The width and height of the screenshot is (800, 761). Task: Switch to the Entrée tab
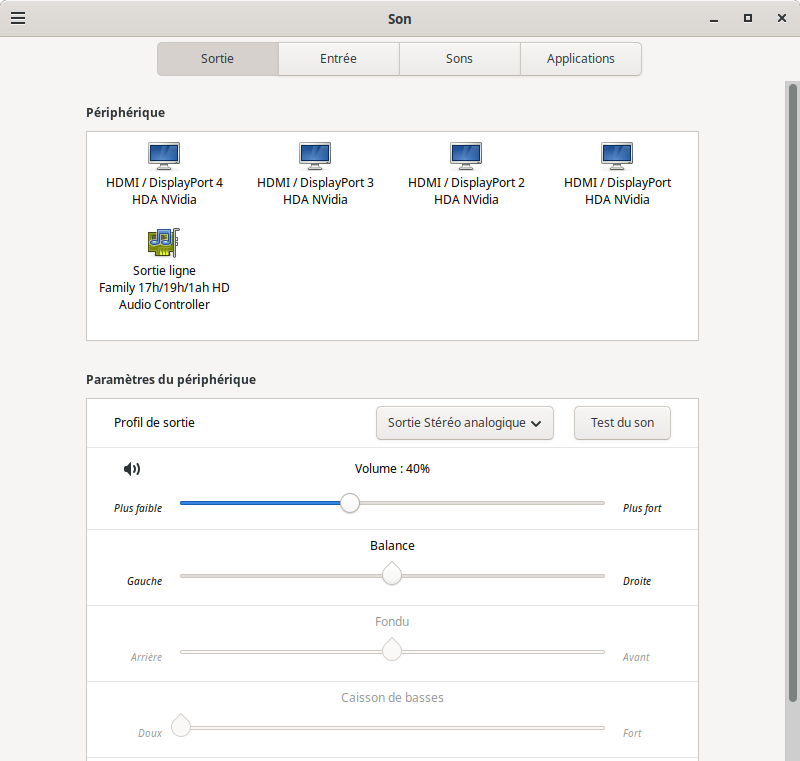(338, 59)
